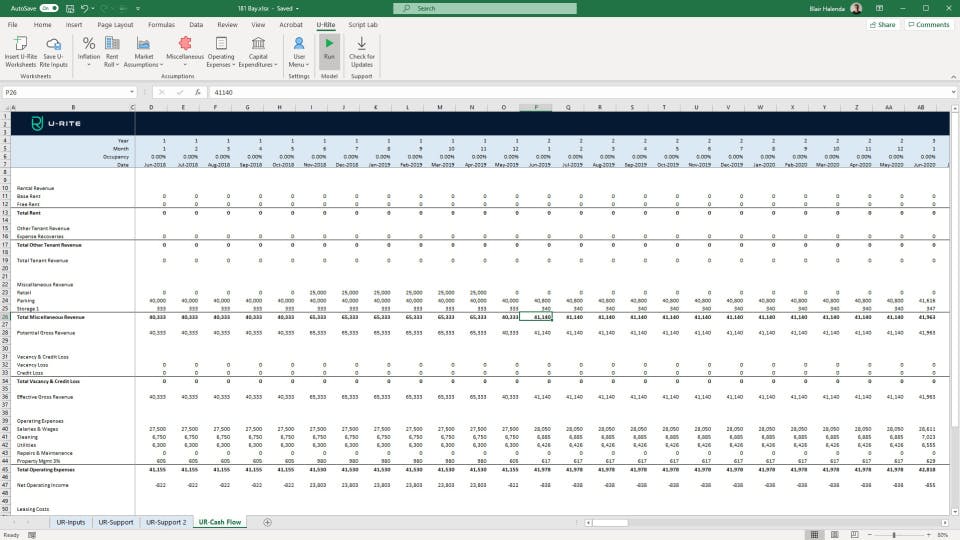Switch to Page Break Preview view
Viewport: 960px width, 540px height.
pyautogui.click(x=855, y=534)
